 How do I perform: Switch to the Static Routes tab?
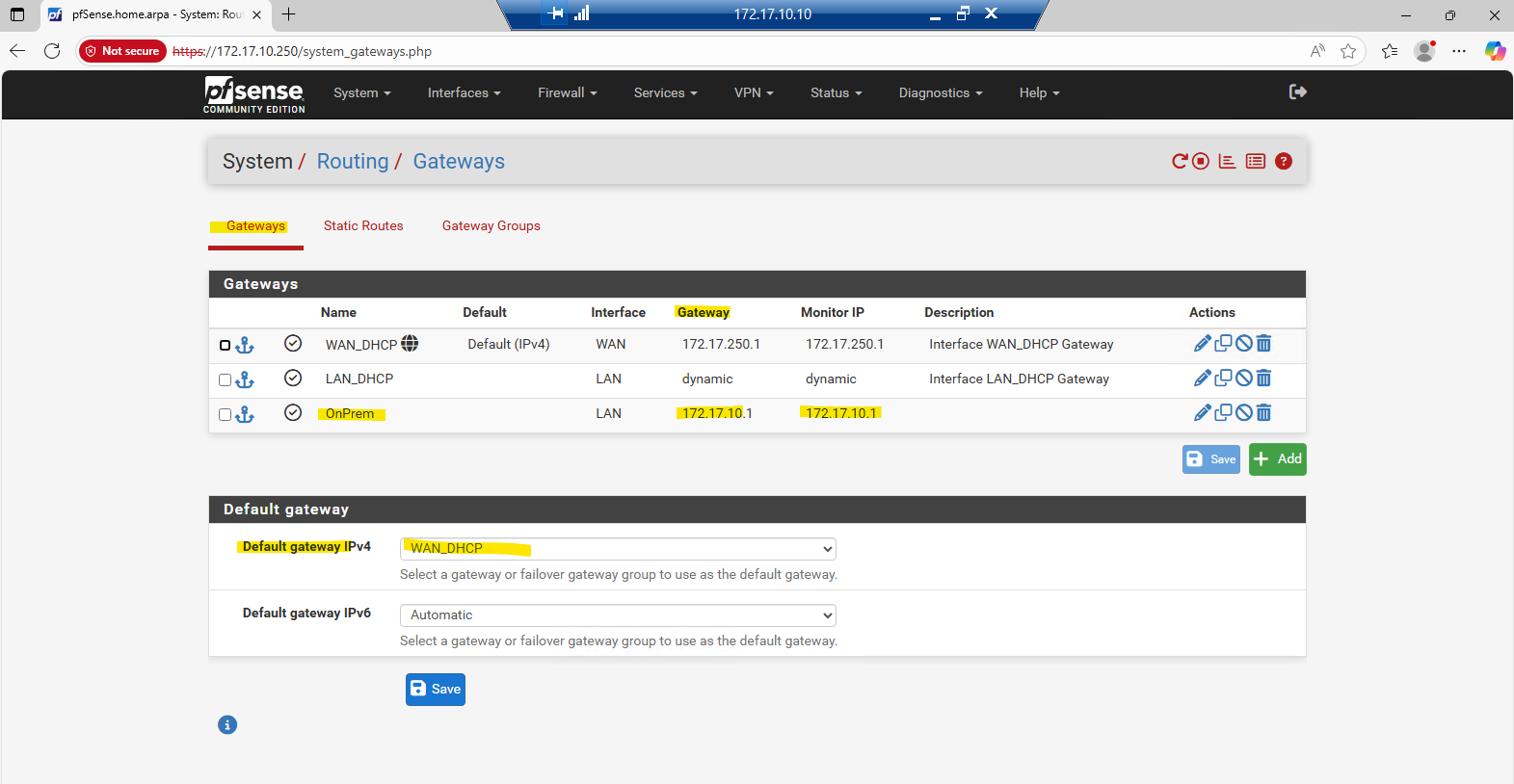[363, 226]
